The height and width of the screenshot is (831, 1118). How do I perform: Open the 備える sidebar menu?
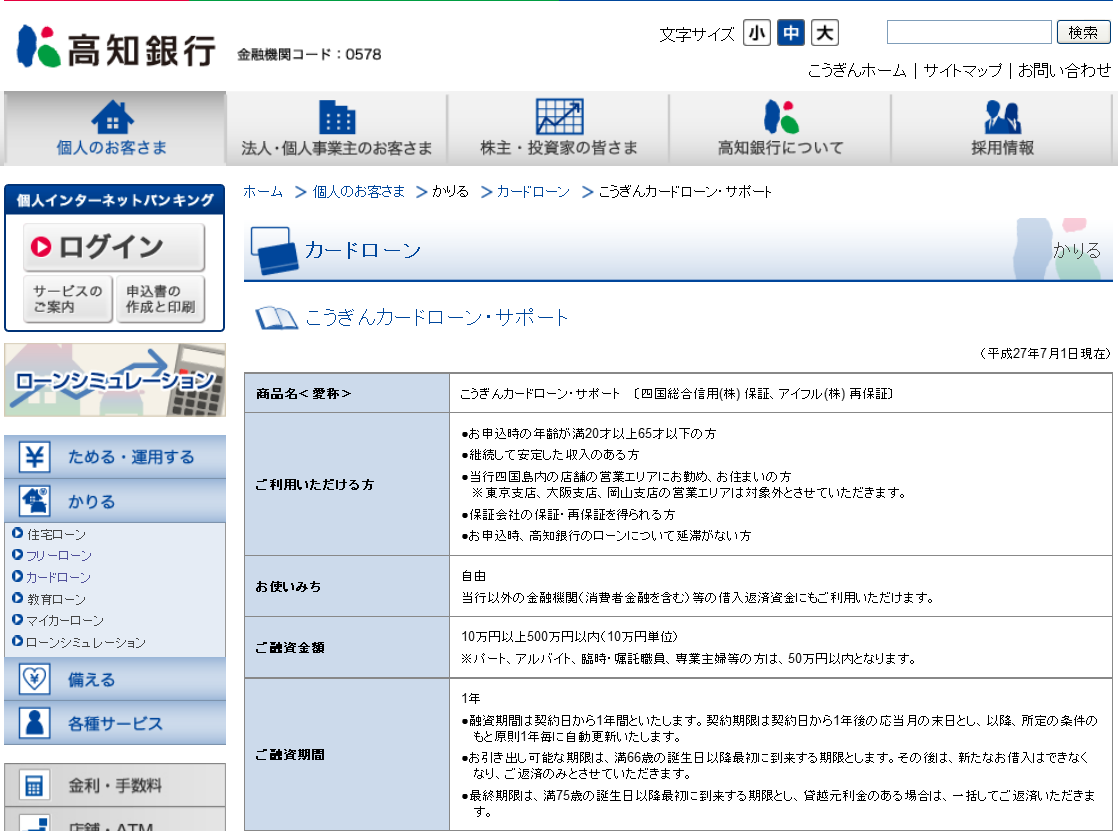pyautogui.click(x=115, y=679)
